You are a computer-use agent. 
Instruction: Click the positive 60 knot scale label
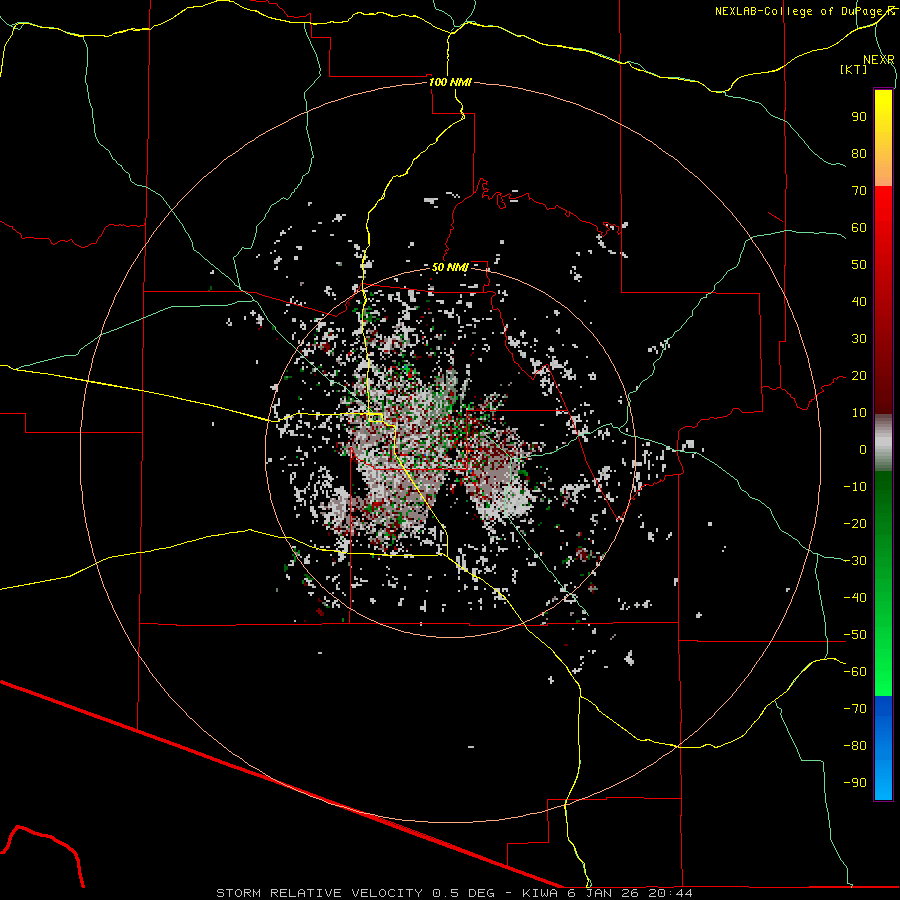(x=859, y=227)
